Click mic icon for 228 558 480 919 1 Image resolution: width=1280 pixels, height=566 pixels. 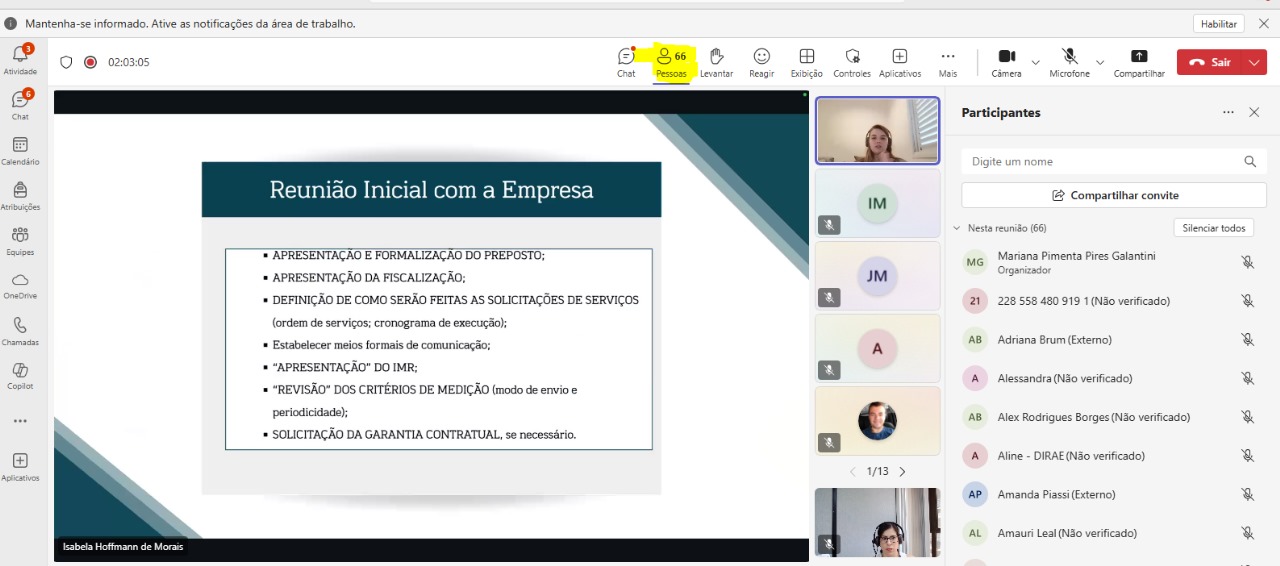[1248, 301]
